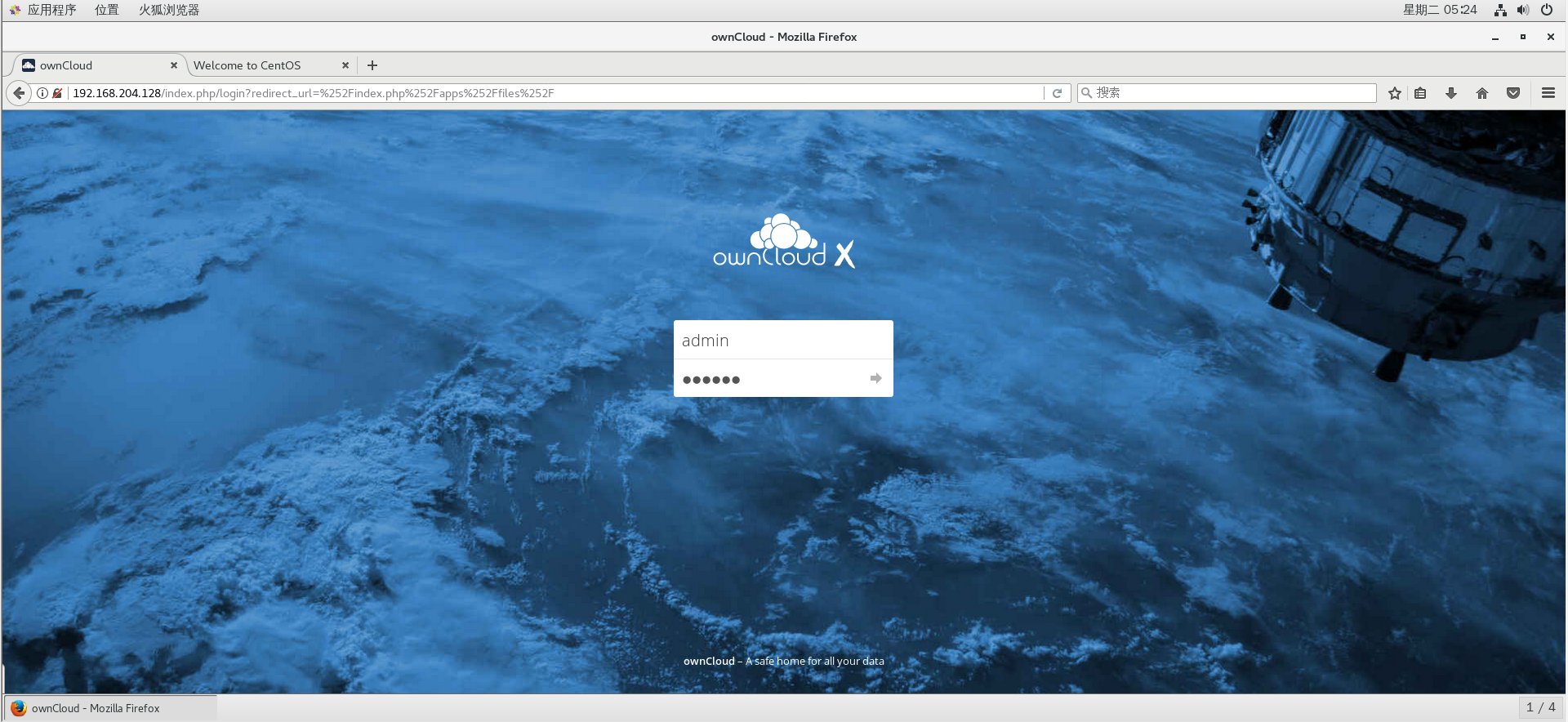Close the Firefox window

point(1551,37)
